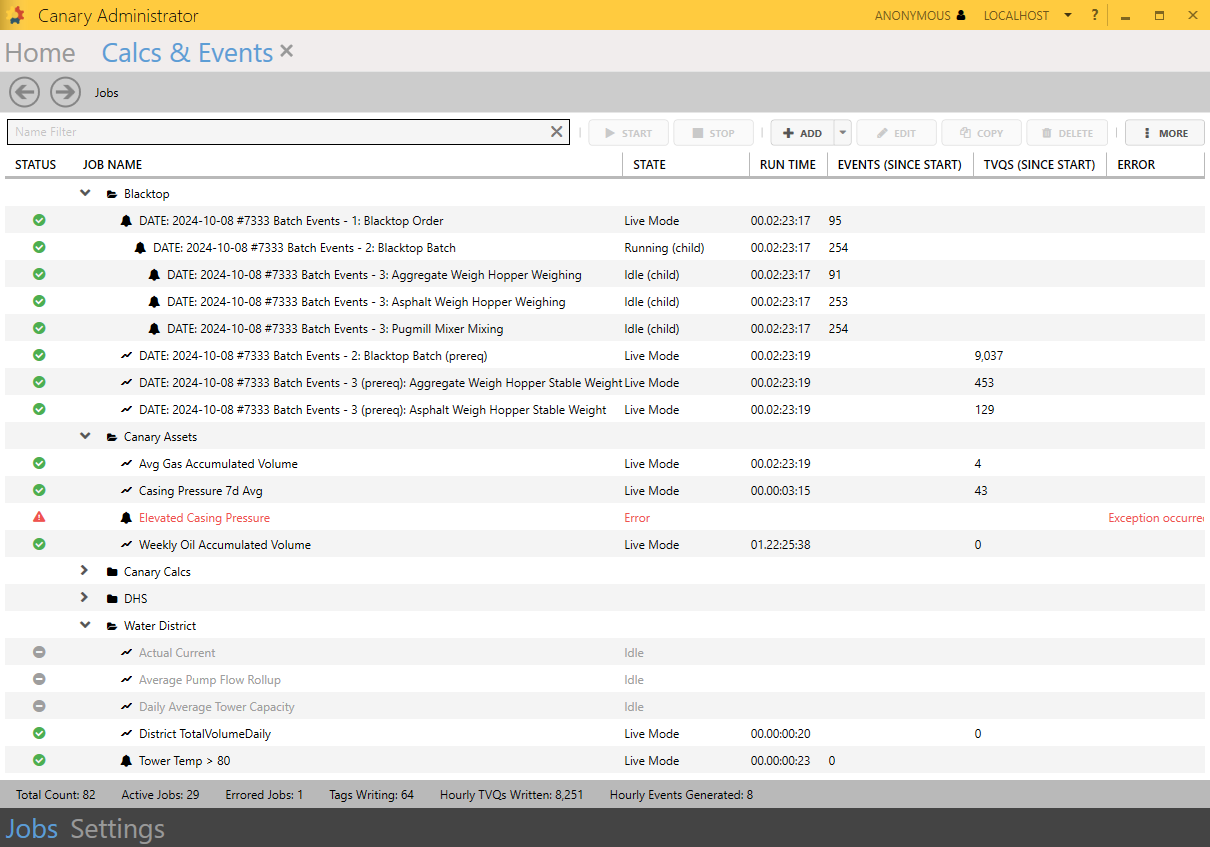Open the Add button dropdown arrow

842,133
